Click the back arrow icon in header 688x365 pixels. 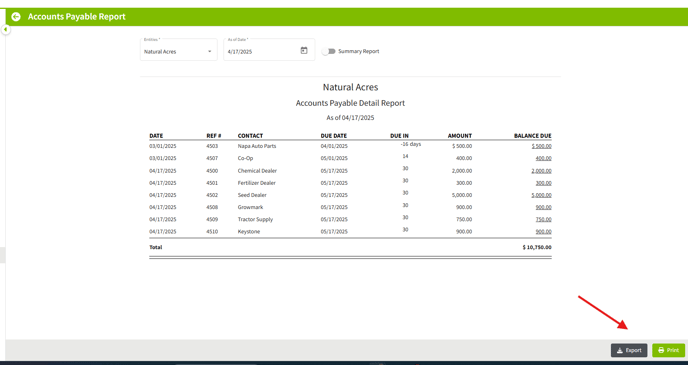pyautogui.click(x=16, y=17)
